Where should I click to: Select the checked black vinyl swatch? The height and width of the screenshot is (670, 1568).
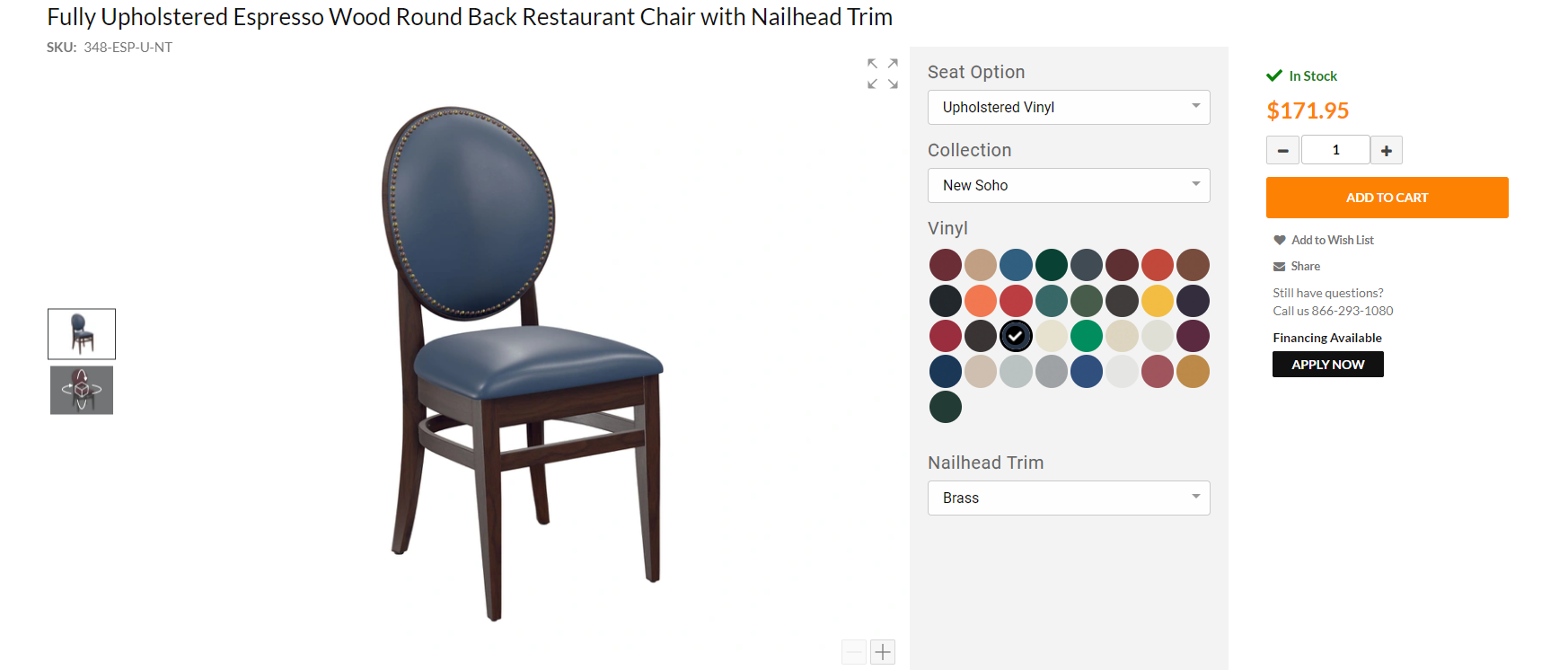coord(1016,336)
